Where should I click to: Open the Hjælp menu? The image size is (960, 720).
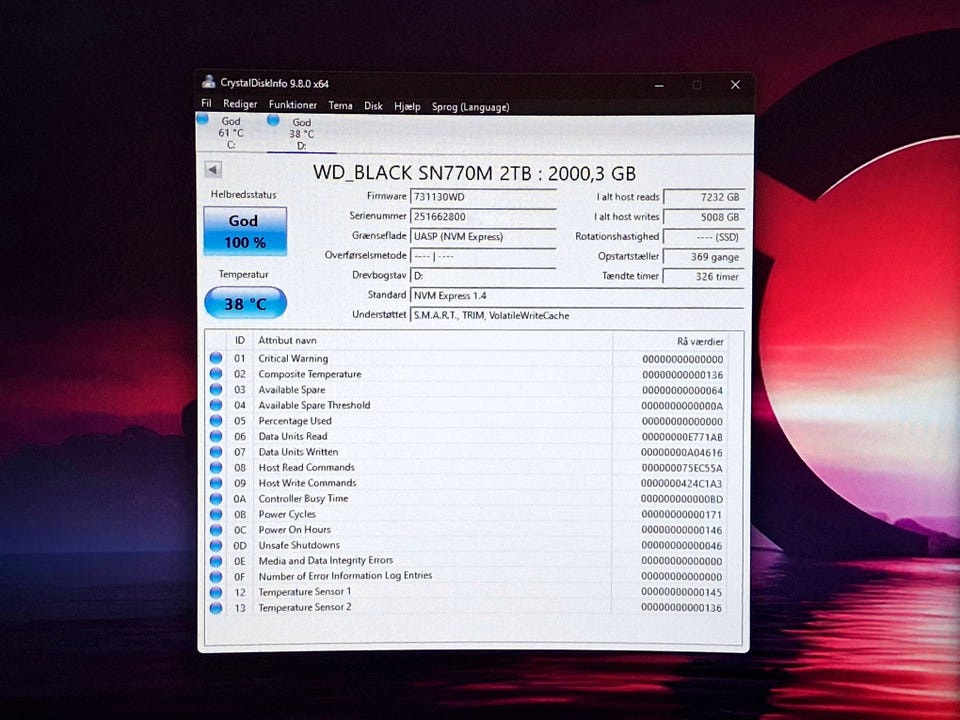[407, 107]
